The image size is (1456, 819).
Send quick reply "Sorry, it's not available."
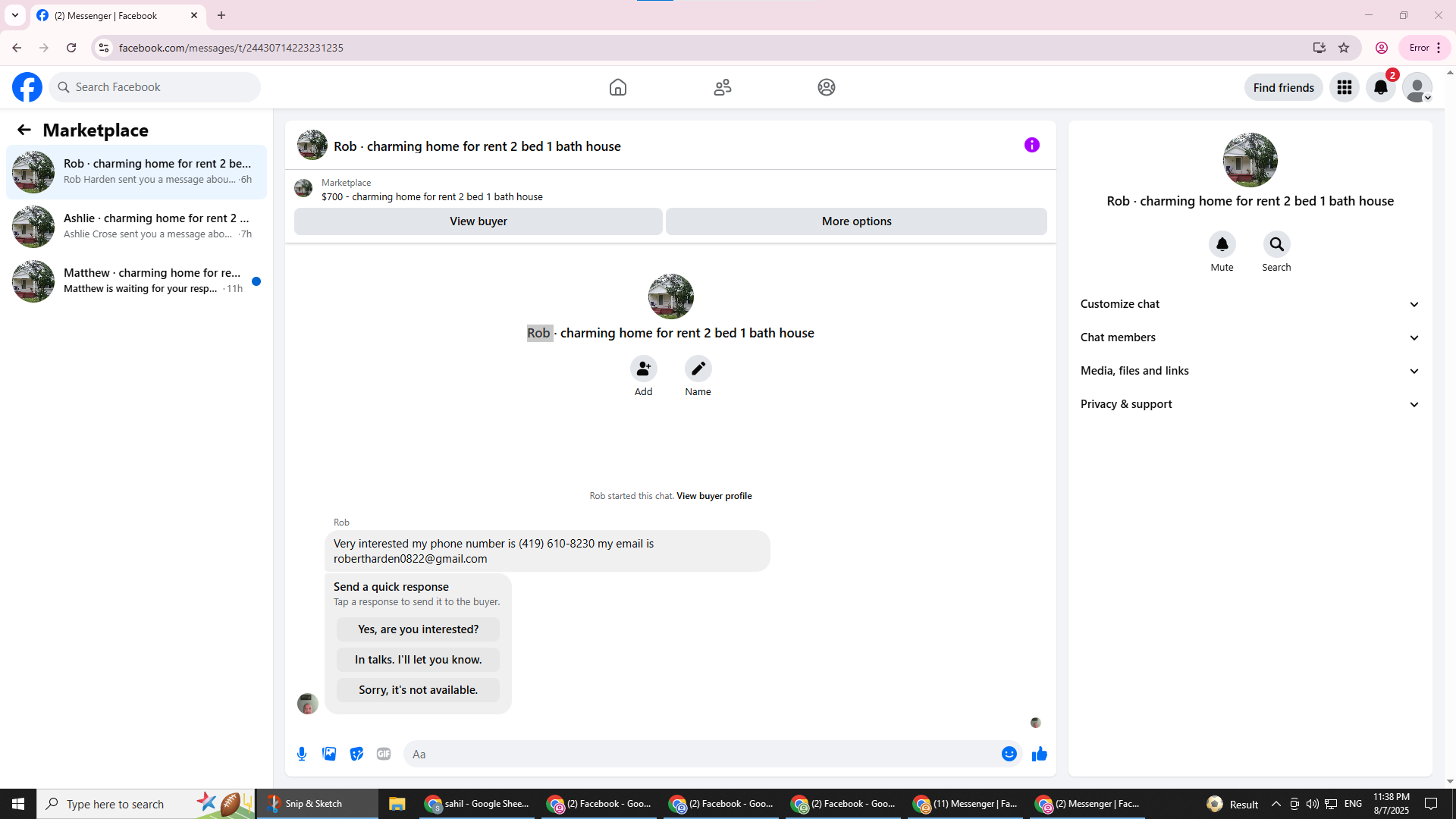(418, 690)
